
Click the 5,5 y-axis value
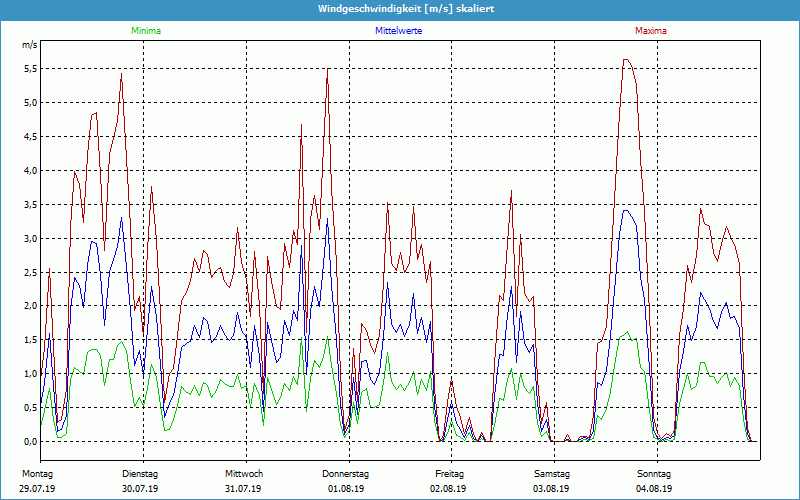[x=31, y=69]
